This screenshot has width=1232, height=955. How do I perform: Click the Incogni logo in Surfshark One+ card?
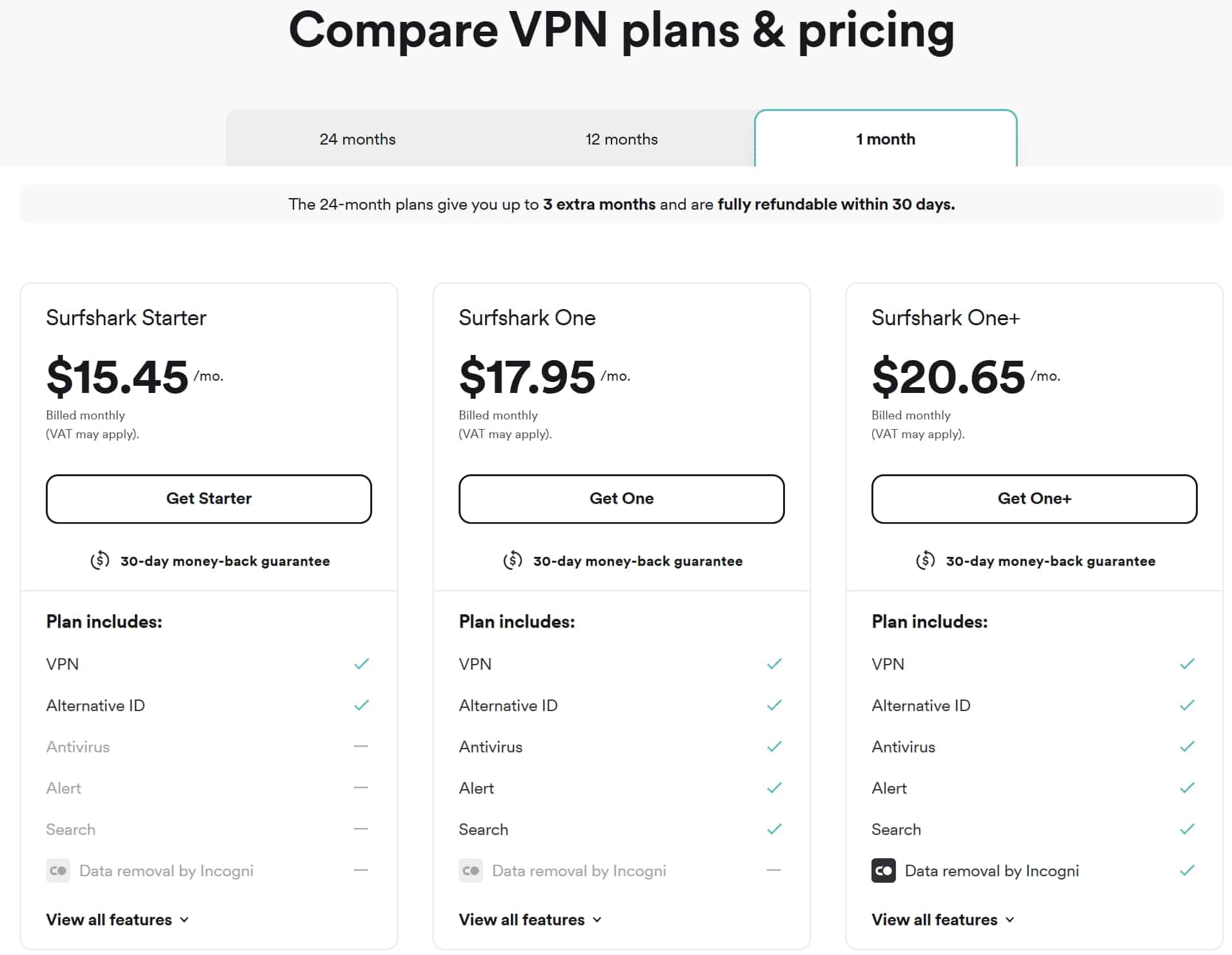pos(884,870)
